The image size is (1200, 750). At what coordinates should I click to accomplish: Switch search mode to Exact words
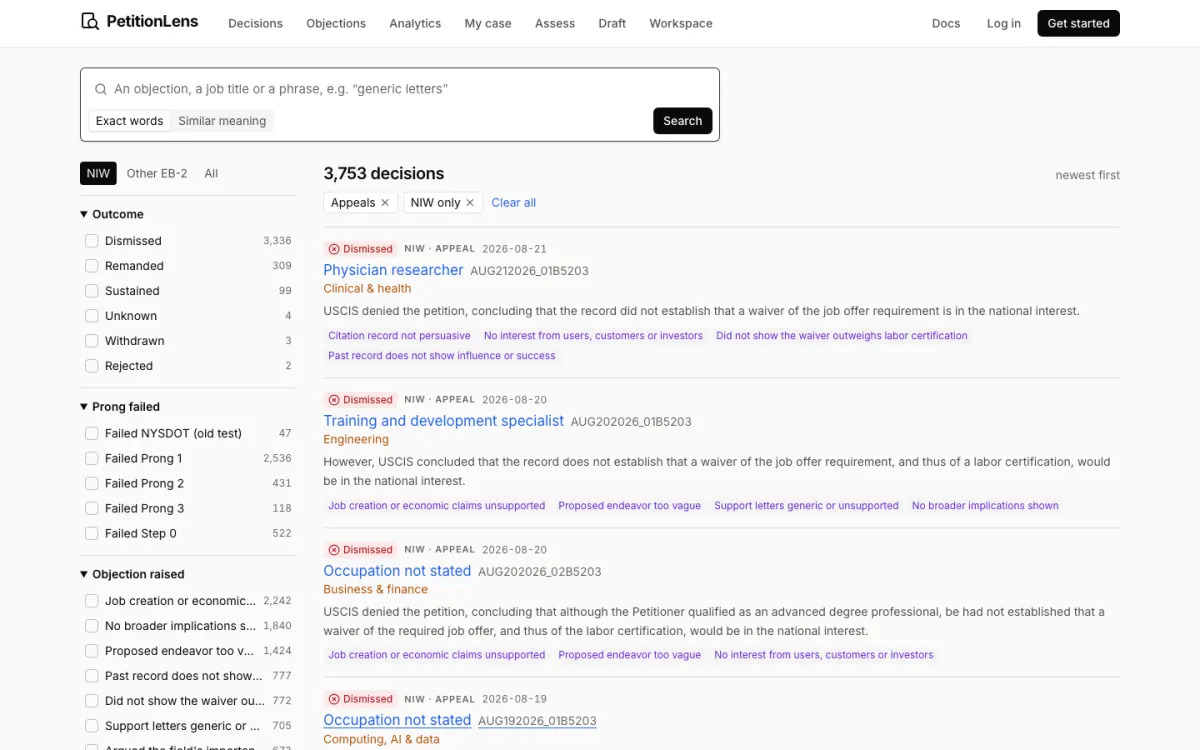coord(129,121)
